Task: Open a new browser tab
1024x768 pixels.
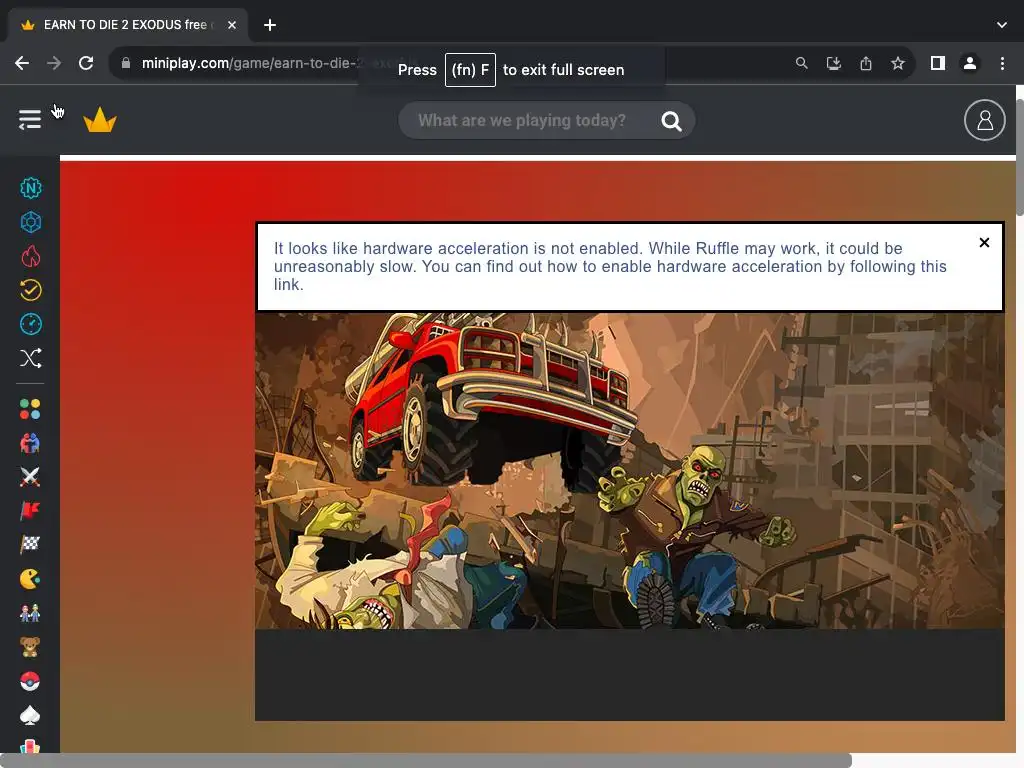Action: (x=270, y=25)
